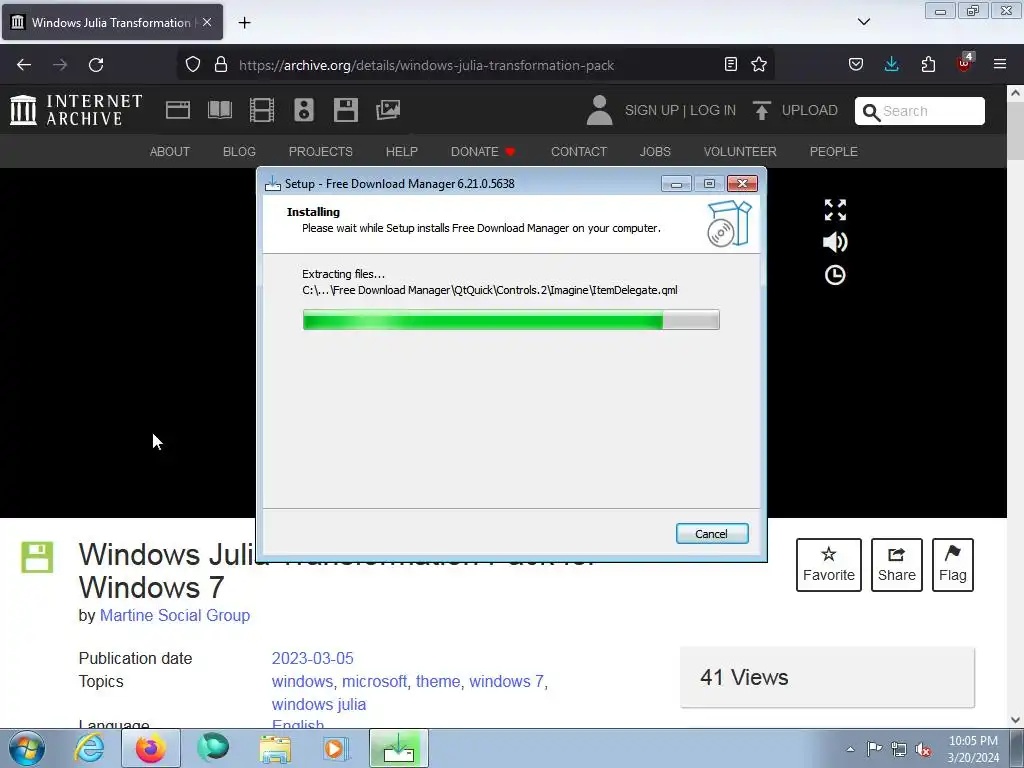This screenshot has width=1024, height=768.
Task: Open the BLOG menu item
Action: click(x=239, y=152)
